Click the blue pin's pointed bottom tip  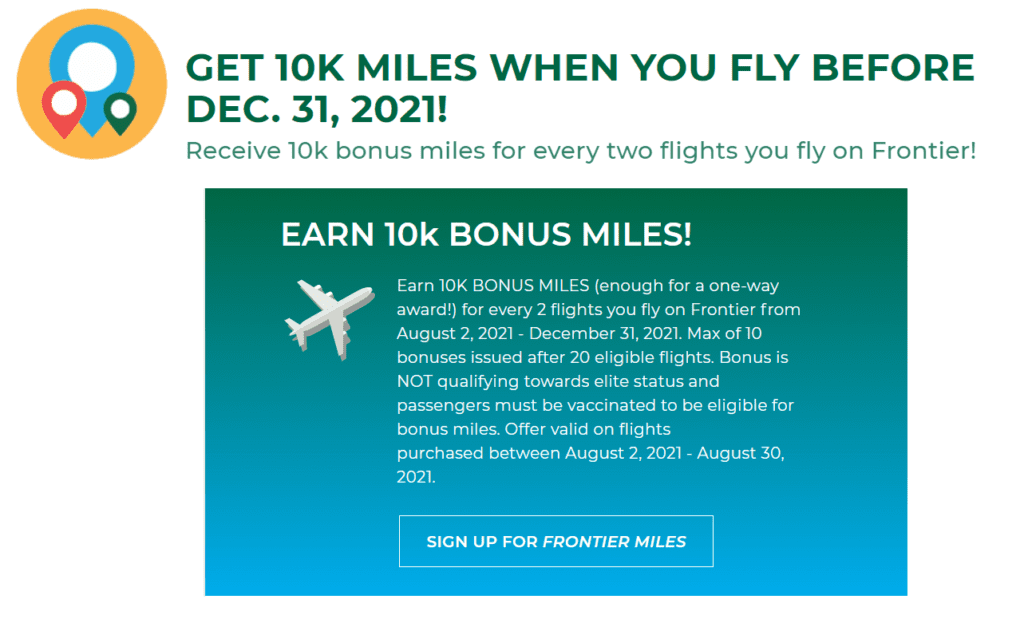92,131
